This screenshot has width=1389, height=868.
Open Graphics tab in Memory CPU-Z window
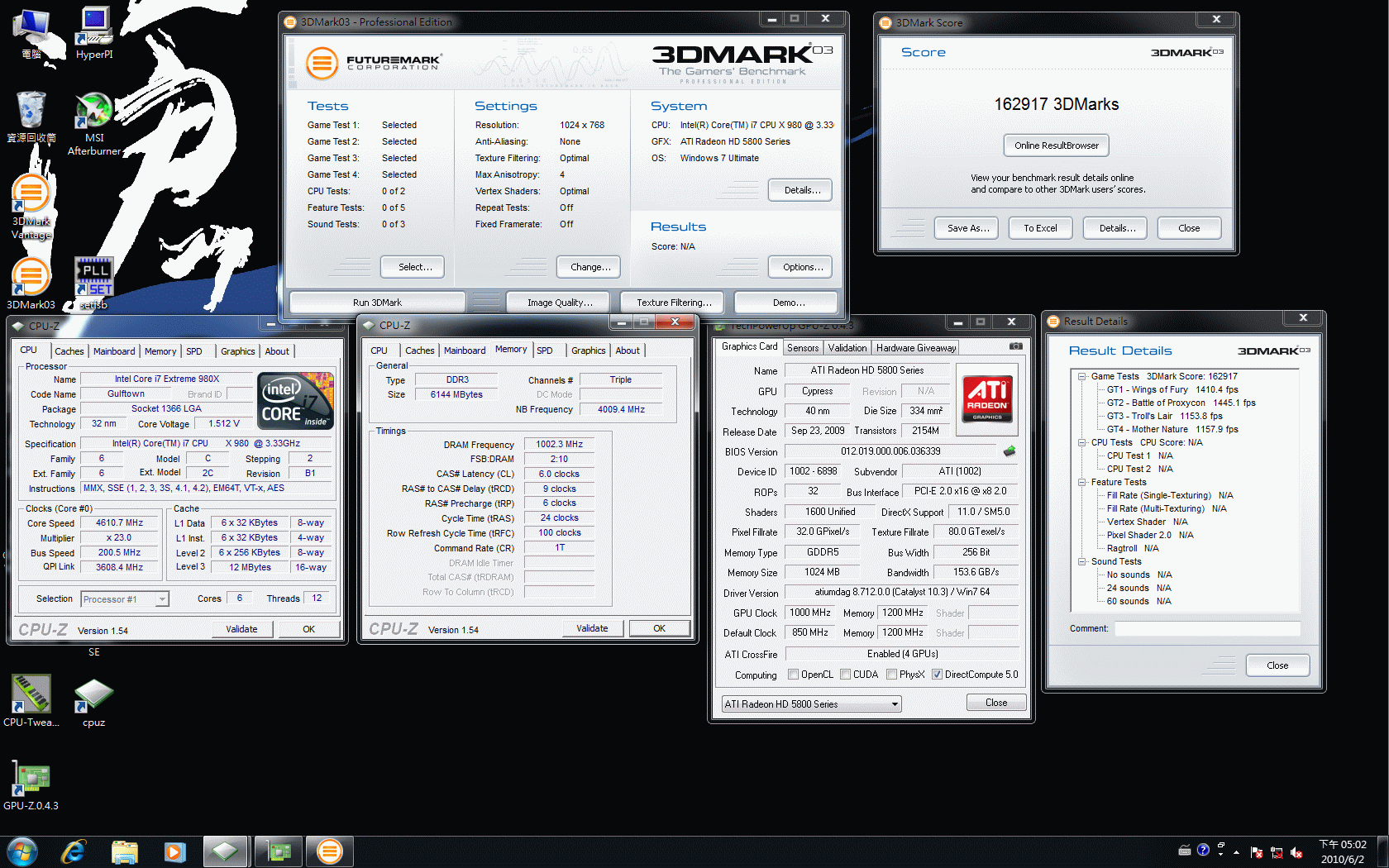click(x=589, y=351)
